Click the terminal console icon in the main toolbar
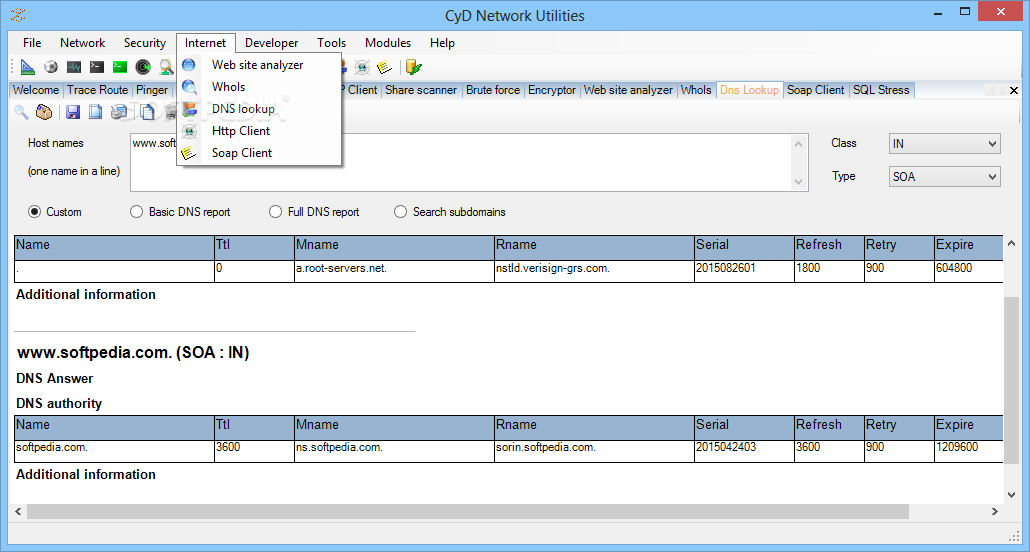The width and height of the screenshot is (1030, 552). (x=97, y=67)
